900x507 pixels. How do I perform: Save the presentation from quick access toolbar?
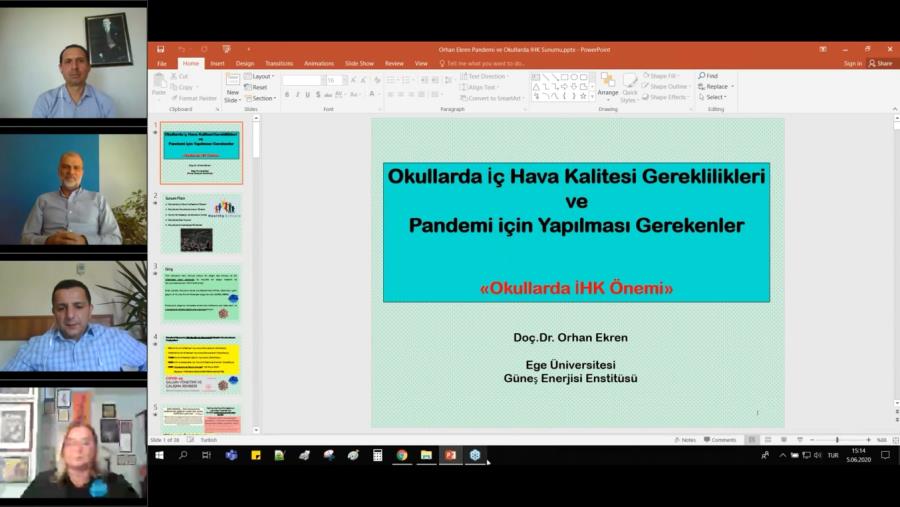pos(161,49)
